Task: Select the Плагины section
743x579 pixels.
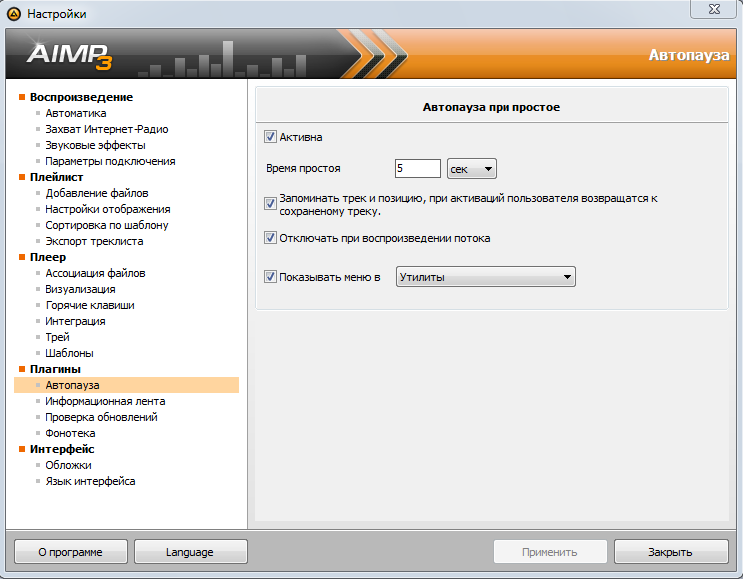Action: coord(55,369)
